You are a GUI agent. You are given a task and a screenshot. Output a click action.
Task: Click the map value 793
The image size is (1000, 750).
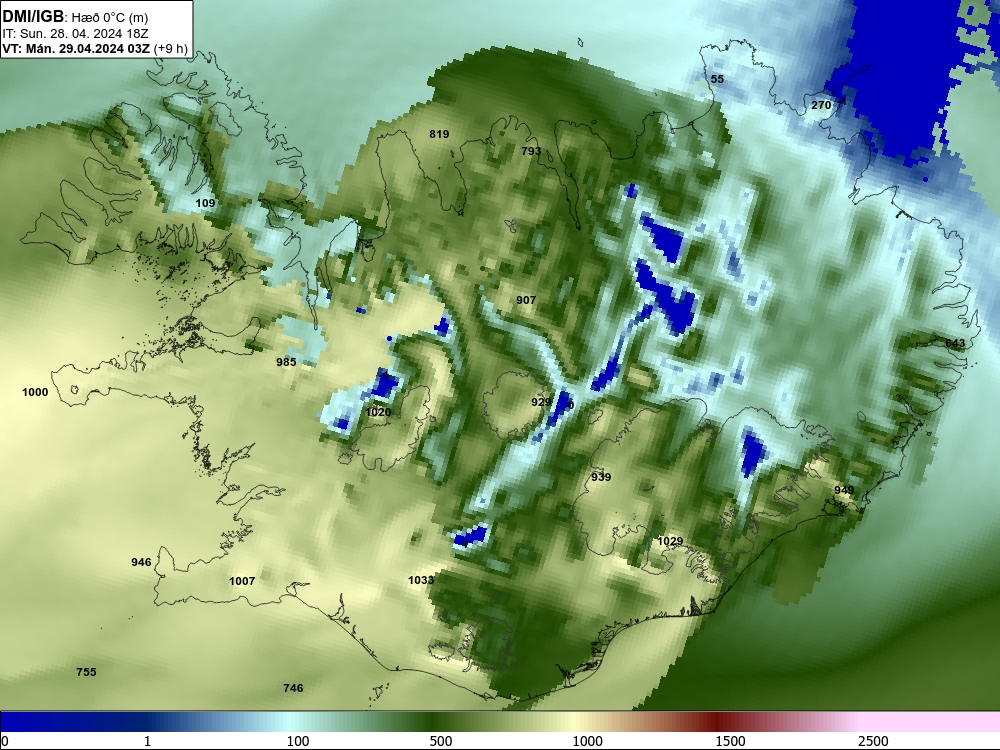[531, 151]
